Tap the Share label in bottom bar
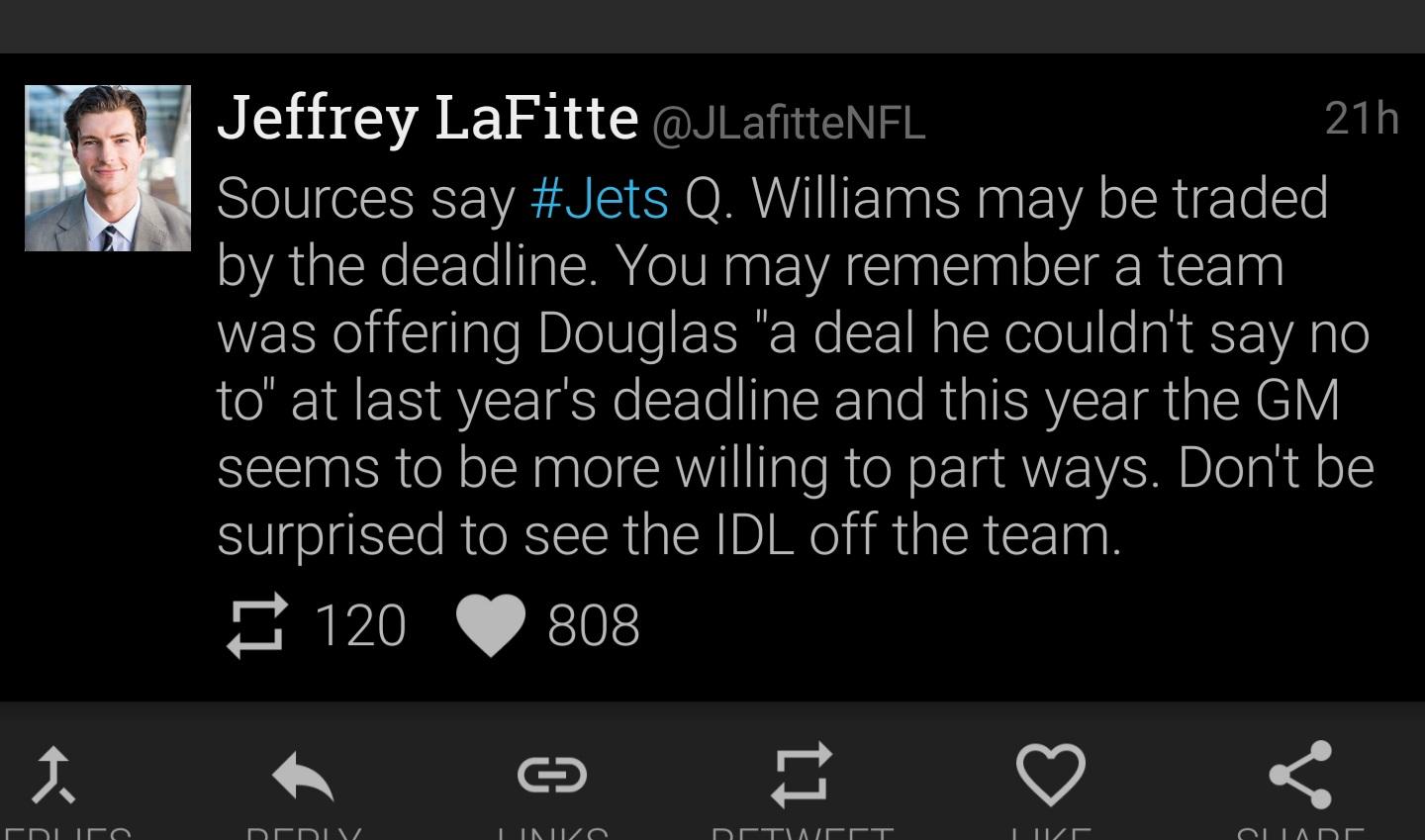The height and width of the screenshot is (840, 1425). click(1300, 833)
